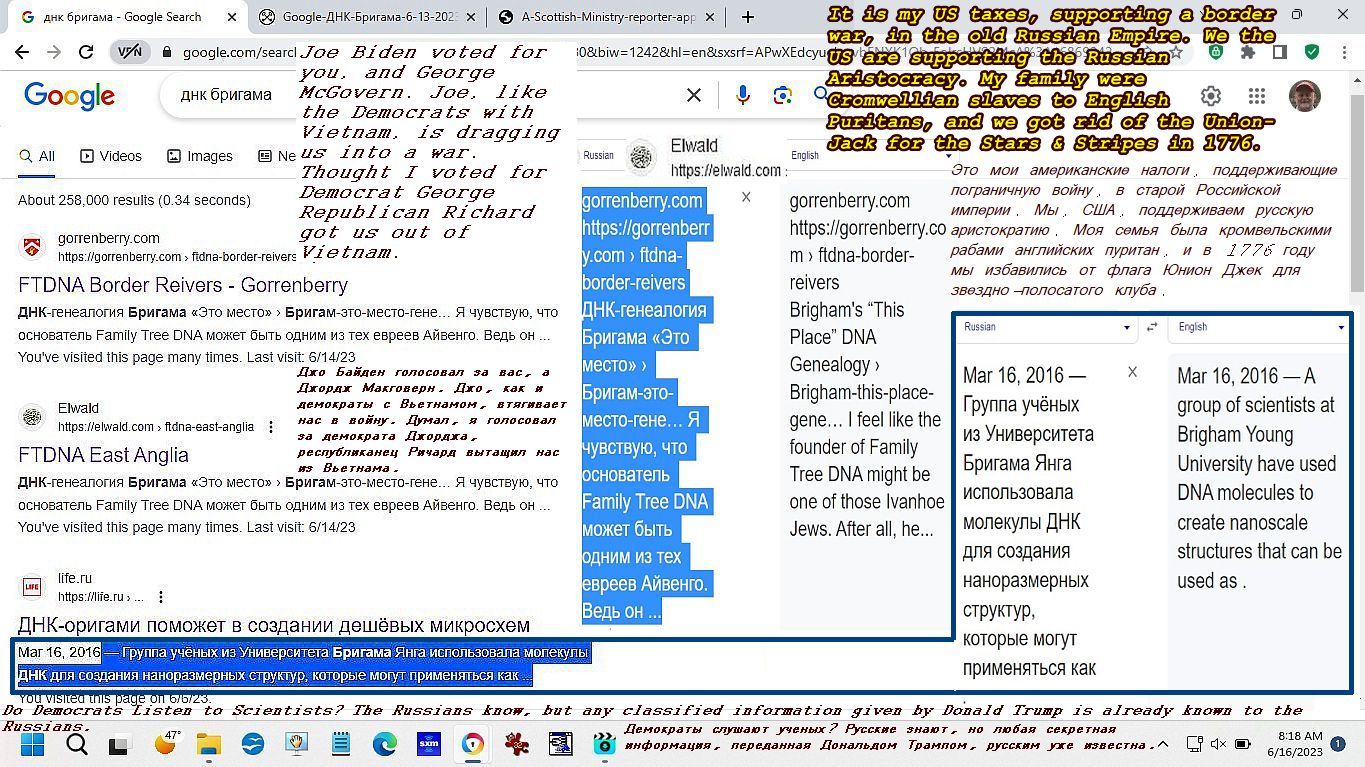Open the ДНК-оригами микросхем result
Screen dimensions: 1365x767
[x=274, y=625]
